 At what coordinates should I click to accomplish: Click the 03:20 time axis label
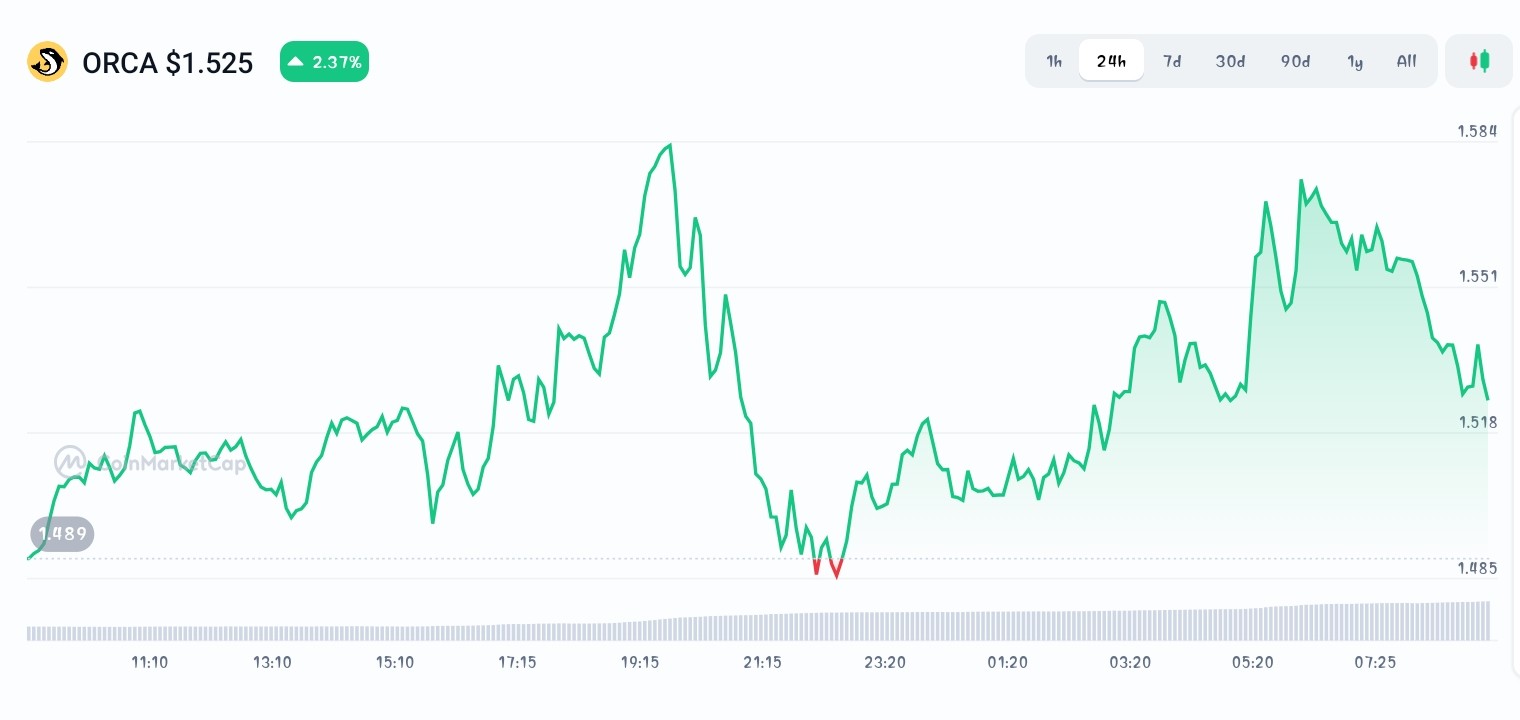tap(1130, 662)
